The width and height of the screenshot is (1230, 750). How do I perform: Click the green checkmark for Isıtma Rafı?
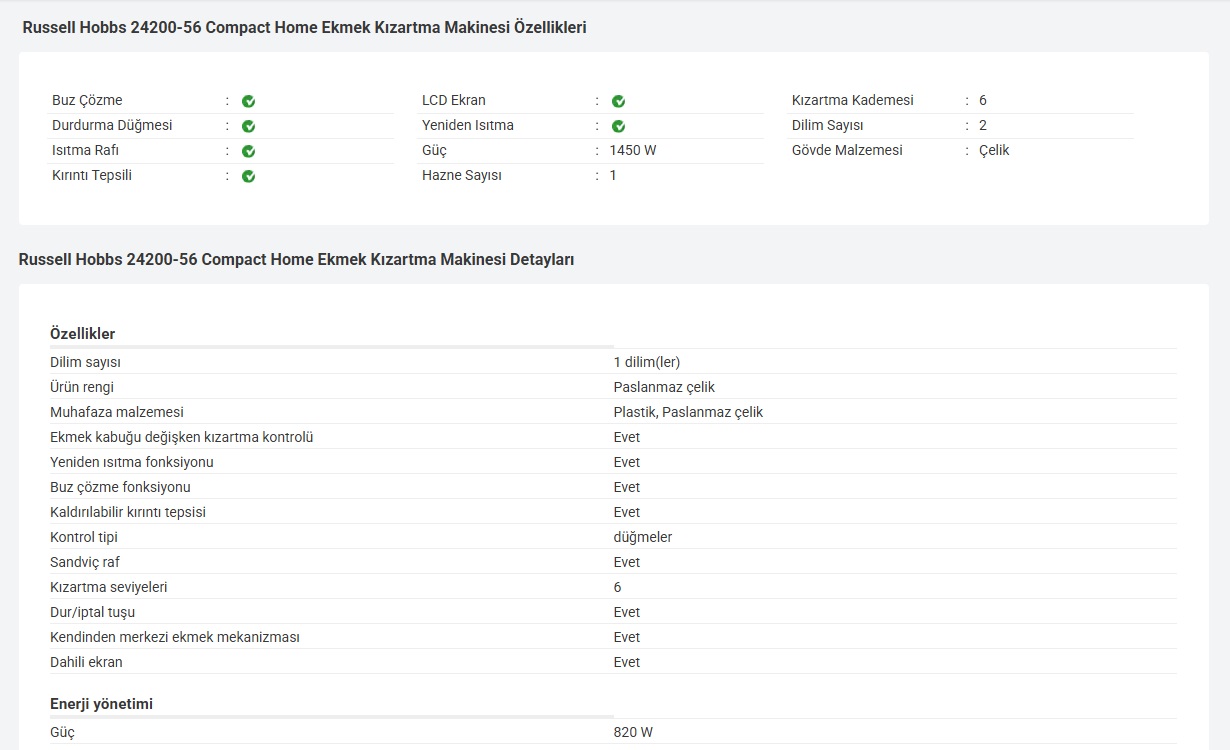pos(248,151)
